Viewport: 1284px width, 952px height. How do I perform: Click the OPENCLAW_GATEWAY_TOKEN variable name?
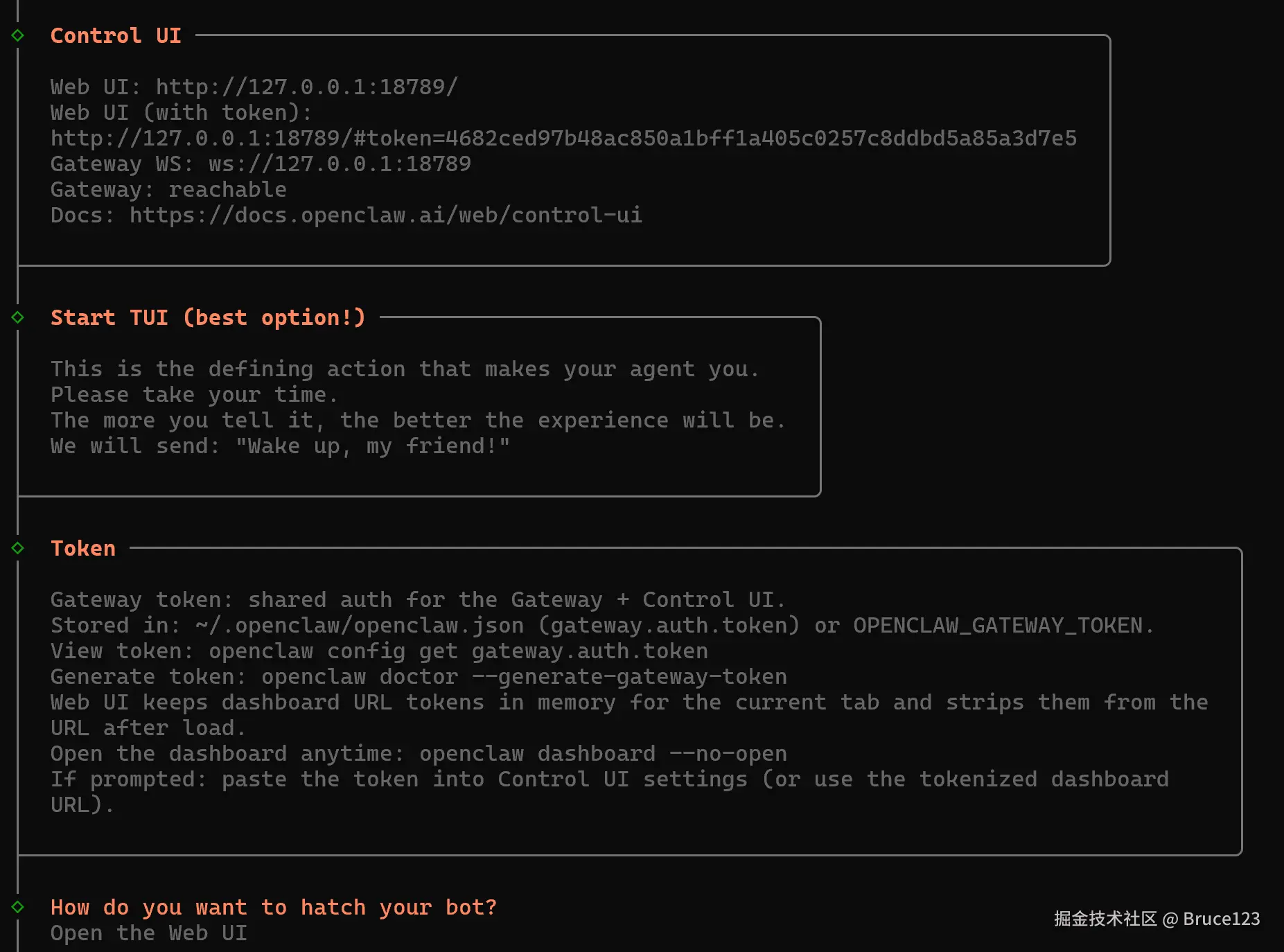pyautogui.click(x=998, y=625)
